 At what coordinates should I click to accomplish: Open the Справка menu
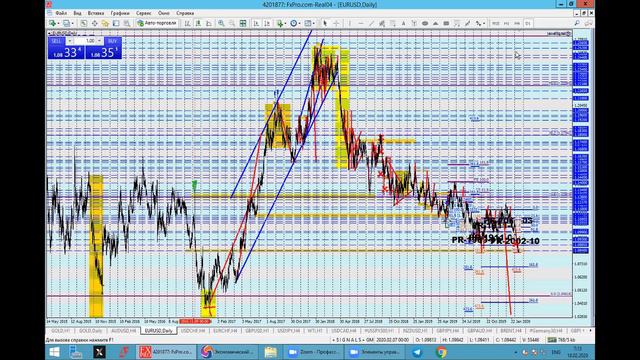[x=185, y=13]
